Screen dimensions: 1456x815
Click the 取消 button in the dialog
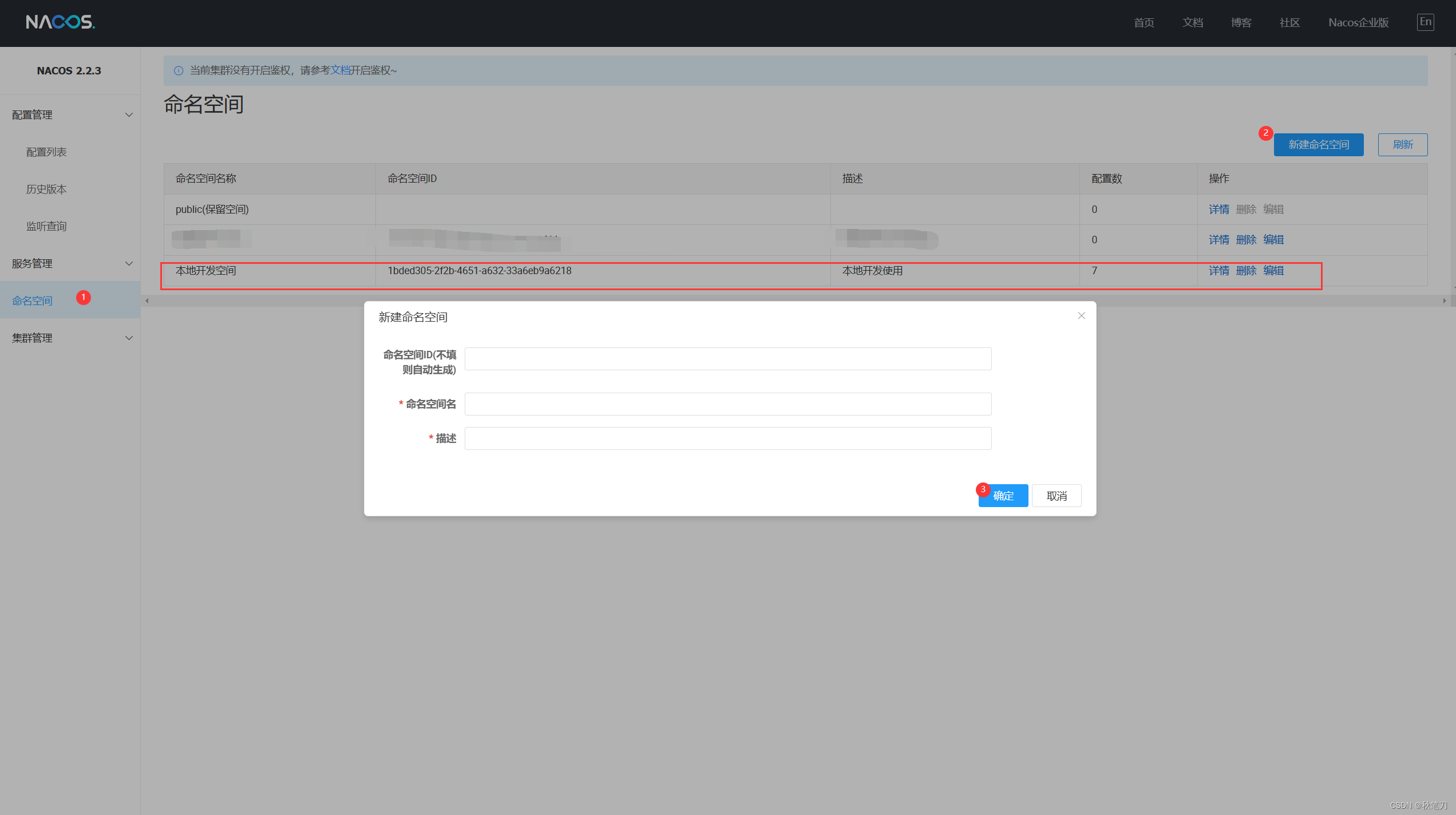click(1057, 496)
